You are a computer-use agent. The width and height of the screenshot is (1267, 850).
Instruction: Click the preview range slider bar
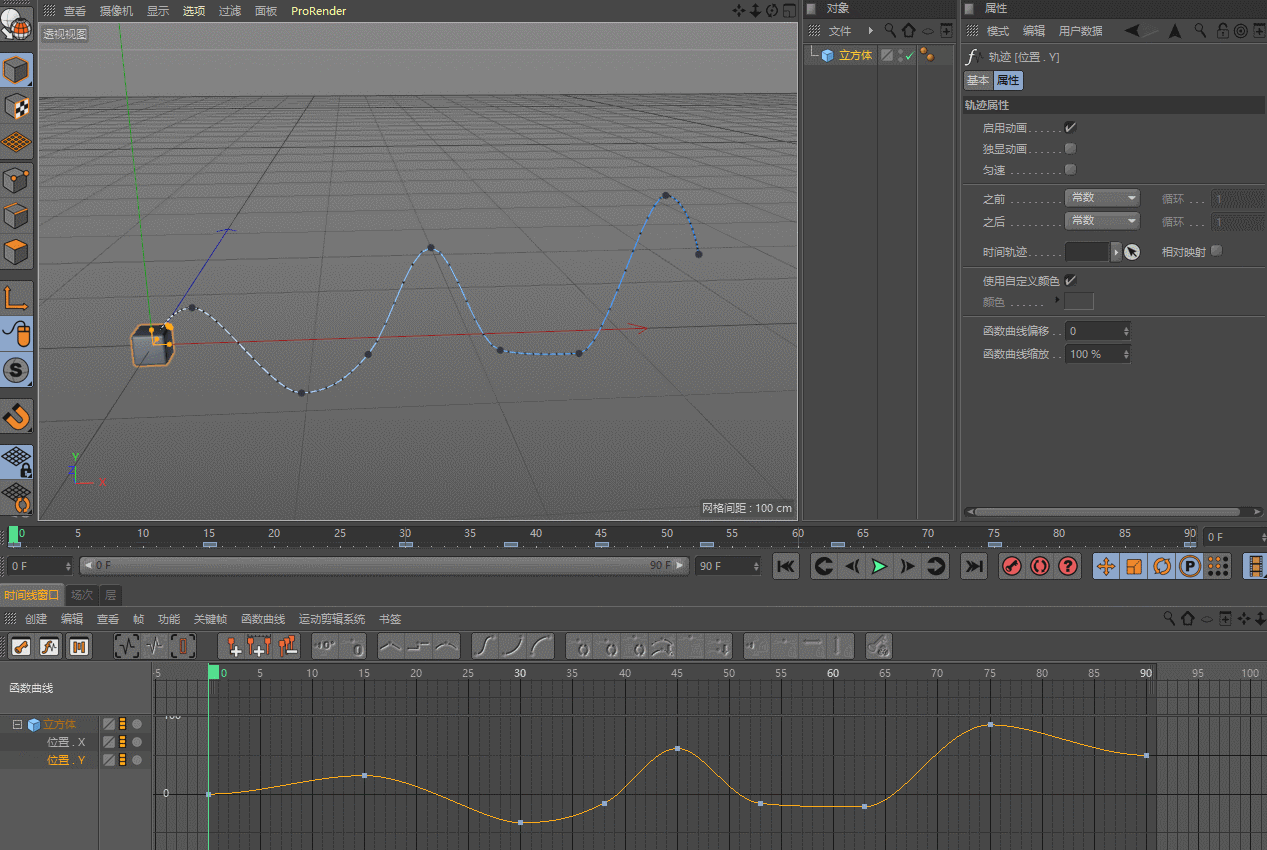point(384,566)
